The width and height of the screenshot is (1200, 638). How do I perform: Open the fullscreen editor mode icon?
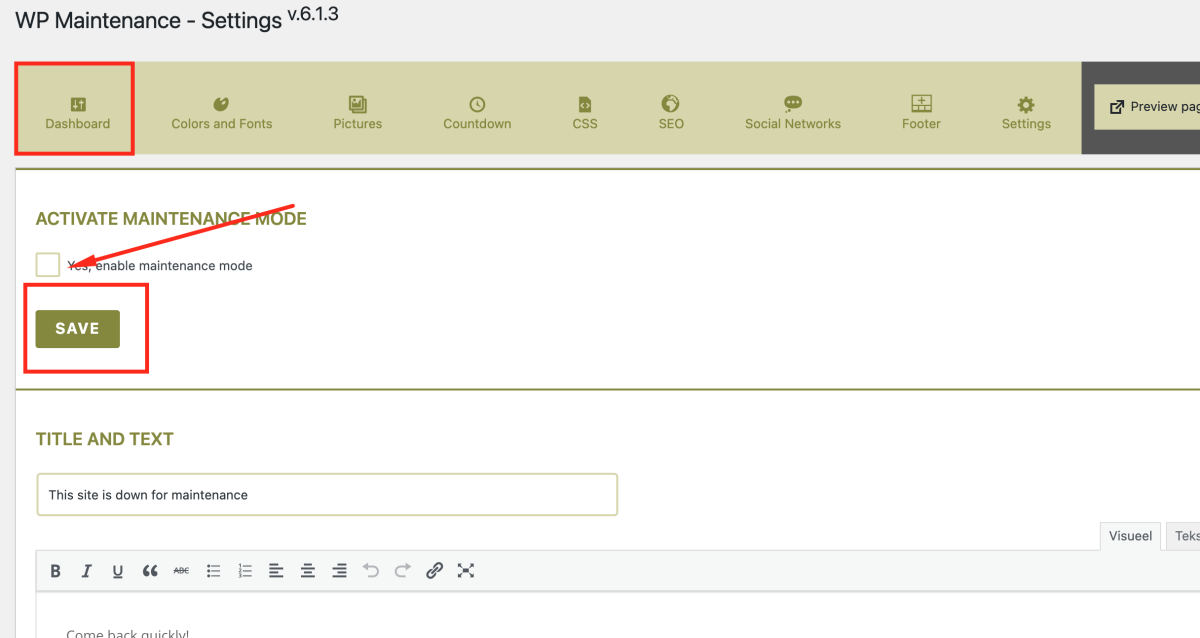[x=465, y=571]
